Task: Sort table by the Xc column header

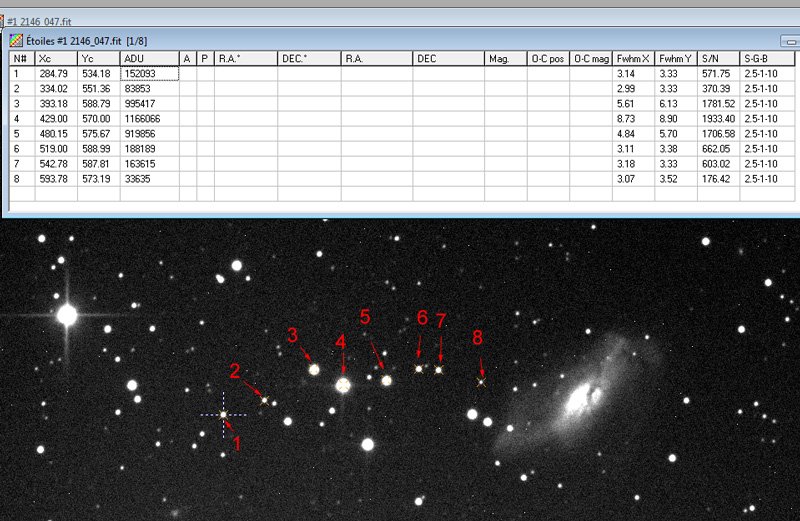Action: point(56,59)
